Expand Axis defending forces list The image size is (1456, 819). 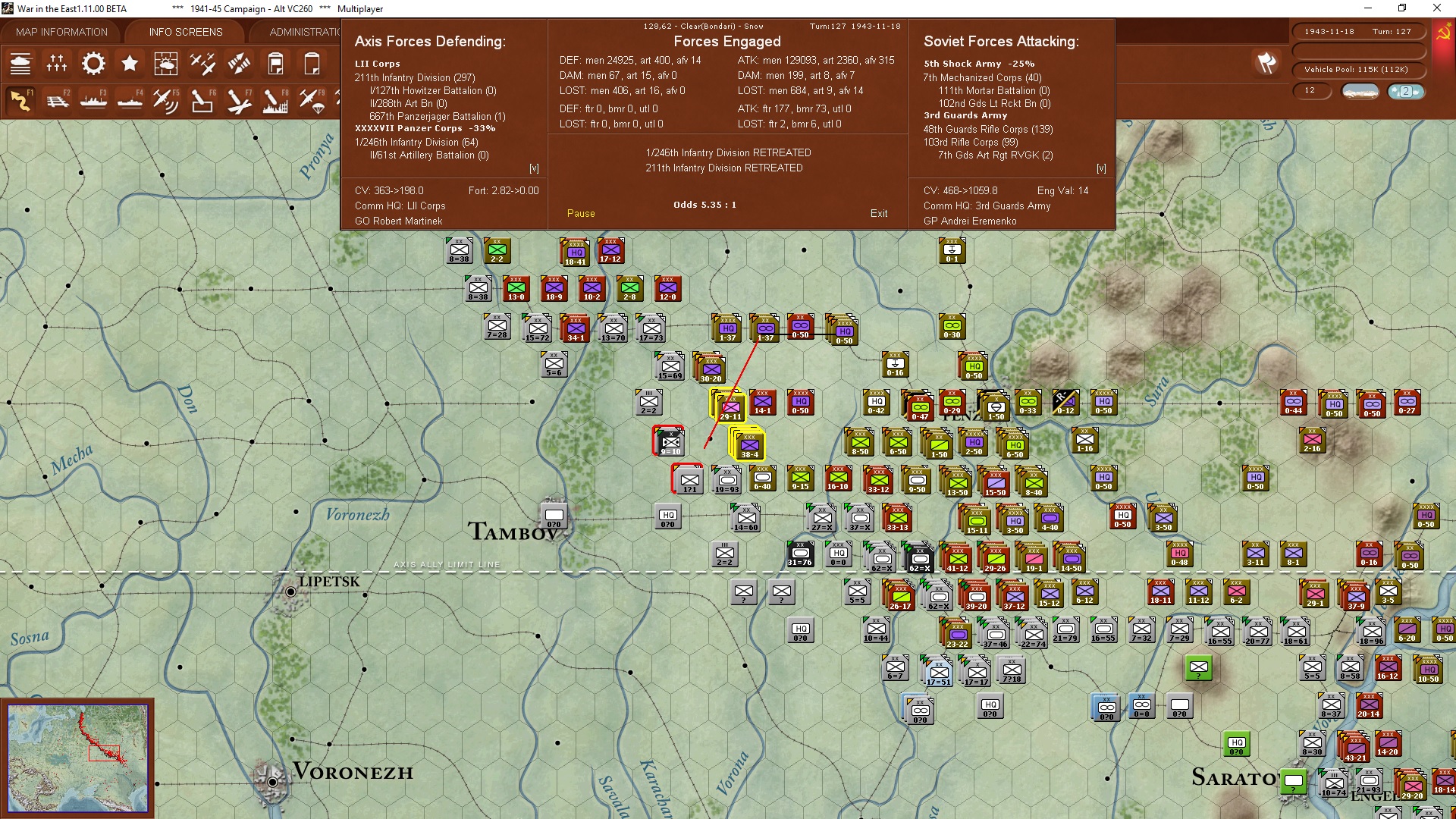point(534,168)
